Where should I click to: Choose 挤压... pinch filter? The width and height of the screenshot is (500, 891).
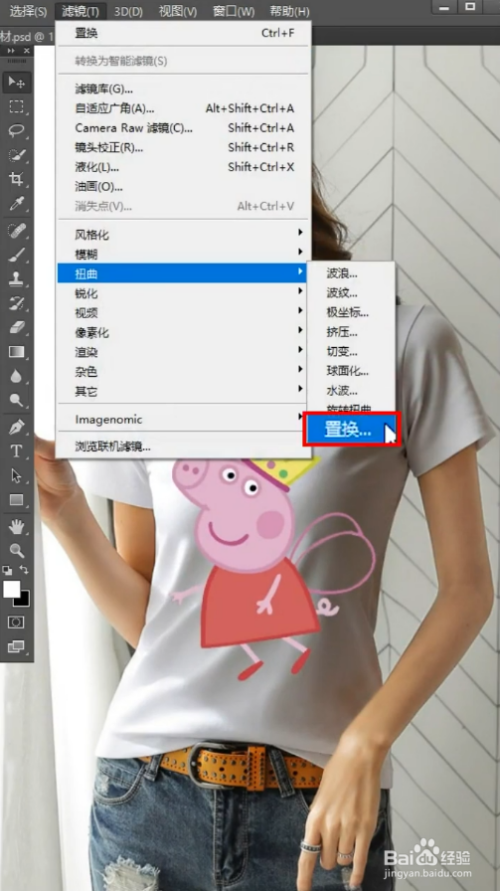(351, 332)
